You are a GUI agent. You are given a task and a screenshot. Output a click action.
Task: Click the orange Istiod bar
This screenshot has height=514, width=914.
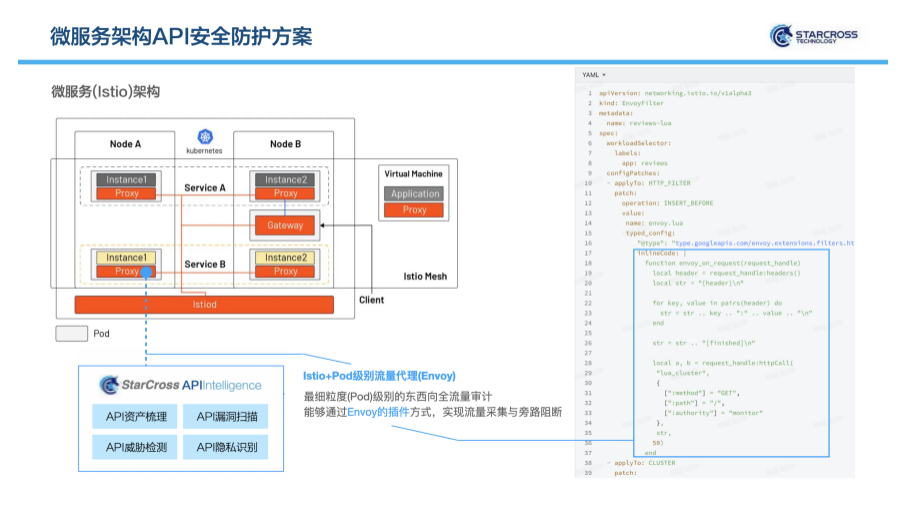pos(203,304)
